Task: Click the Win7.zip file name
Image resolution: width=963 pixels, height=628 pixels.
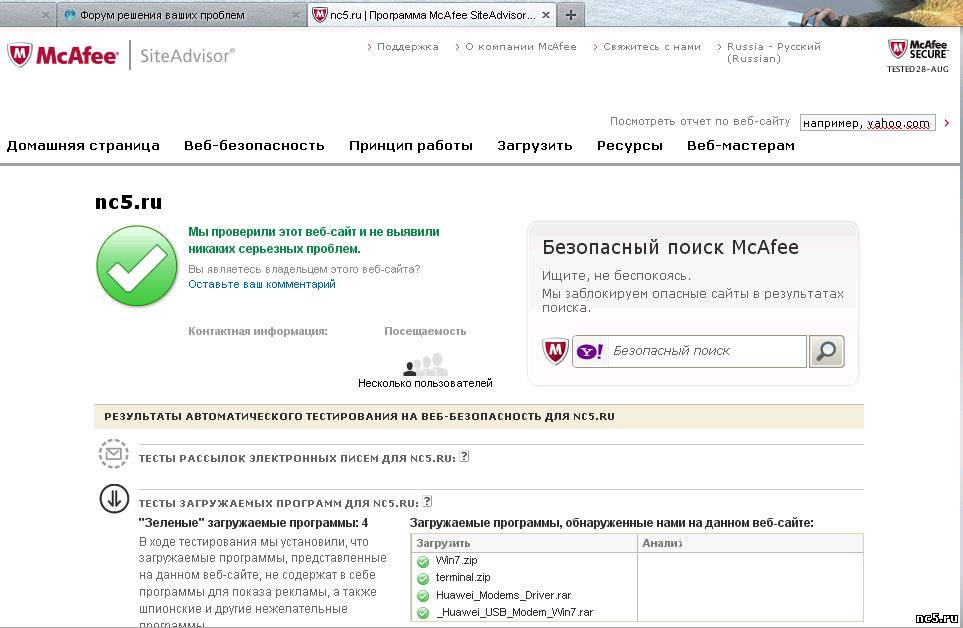Action: [456, 560]
